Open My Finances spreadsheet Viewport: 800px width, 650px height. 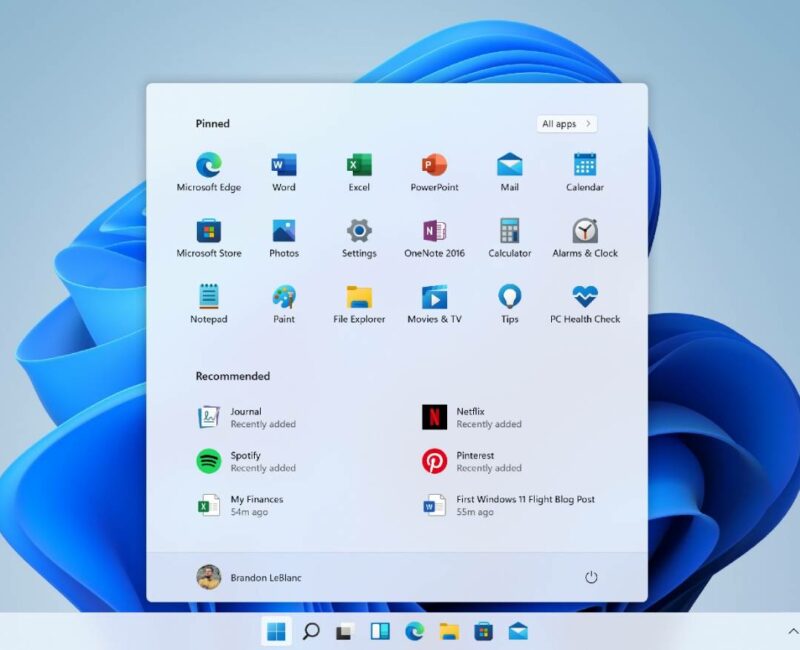click(240, 505)
